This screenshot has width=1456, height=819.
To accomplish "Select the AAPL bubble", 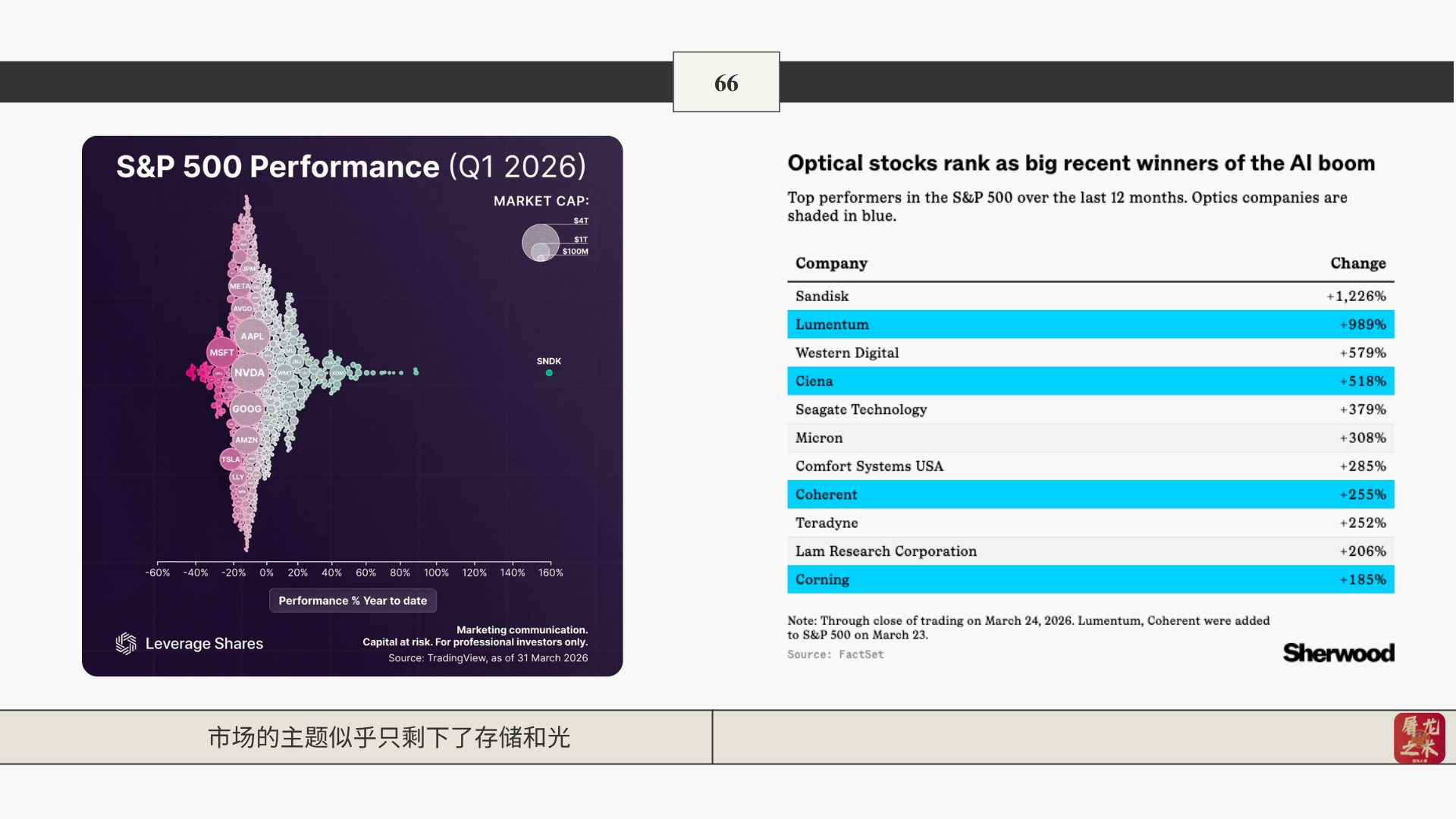I will click(252, 336).
